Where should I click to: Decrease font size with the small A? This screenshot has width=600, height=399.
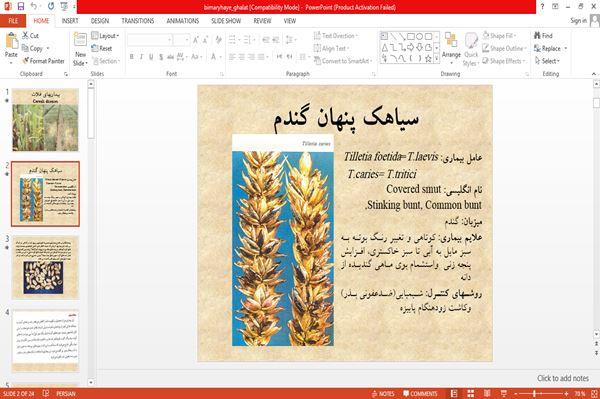(205, 40)
